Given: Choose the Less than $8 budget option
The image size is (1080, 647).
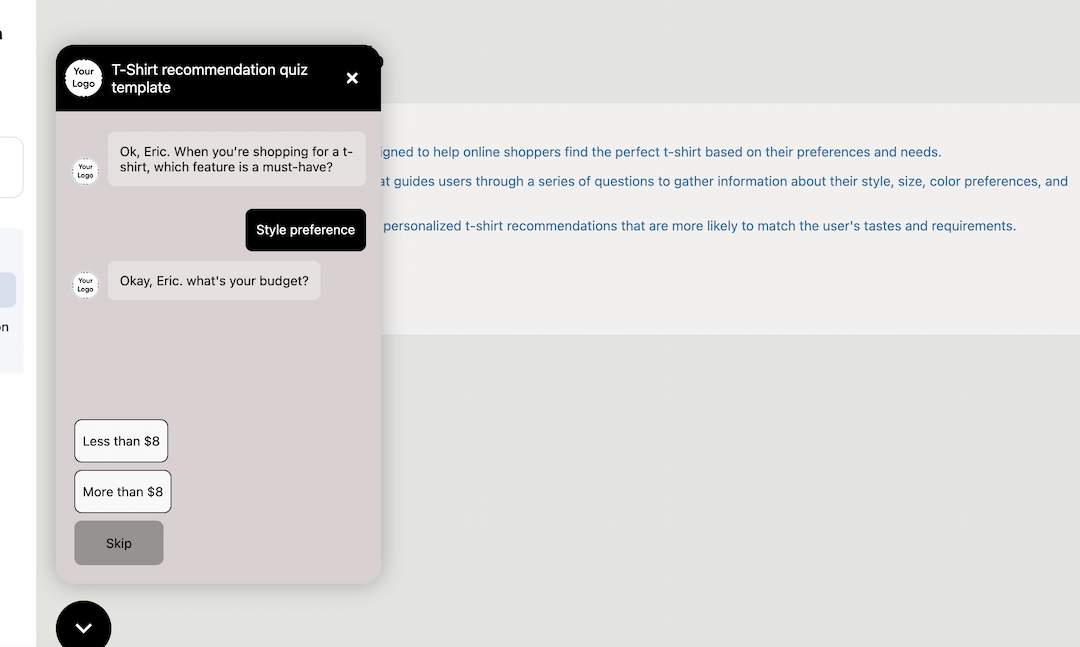Looking at the screenshot, I should click(121, 440).
